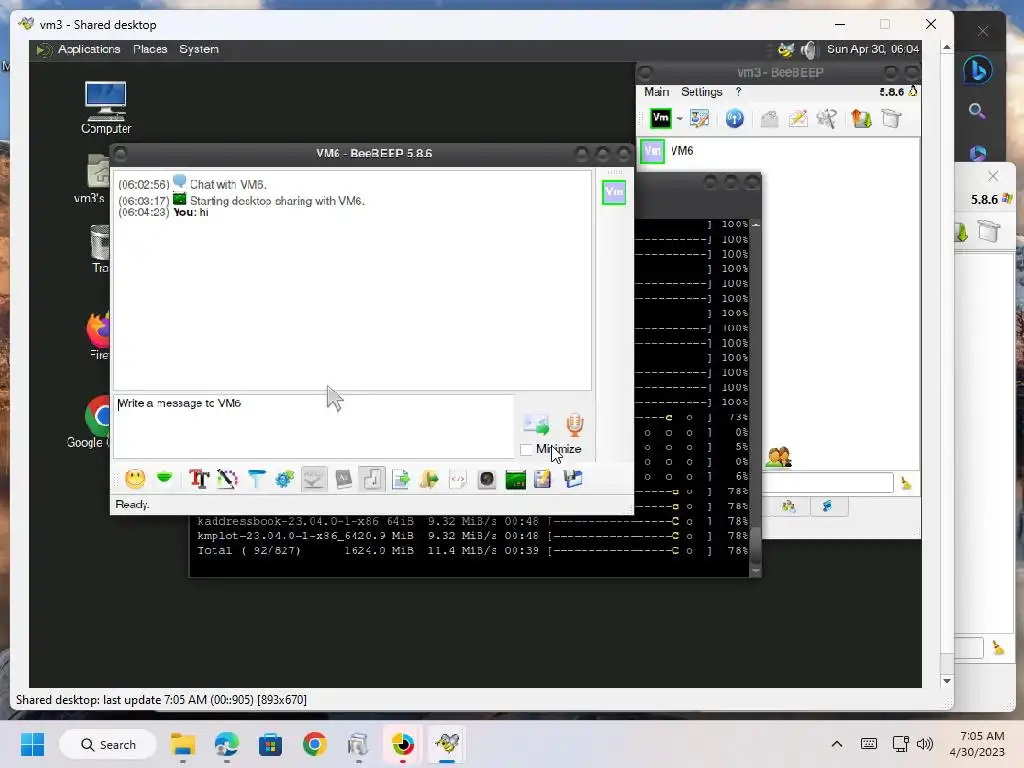Open Windows Start menu
Image resolution: width=1024 pixels, height=768 pixels.
32,744
